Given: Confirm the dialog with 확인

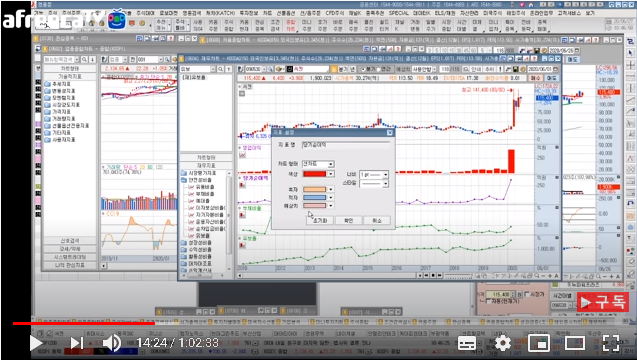Looking at the screenshot, I should tap(349, 220).
